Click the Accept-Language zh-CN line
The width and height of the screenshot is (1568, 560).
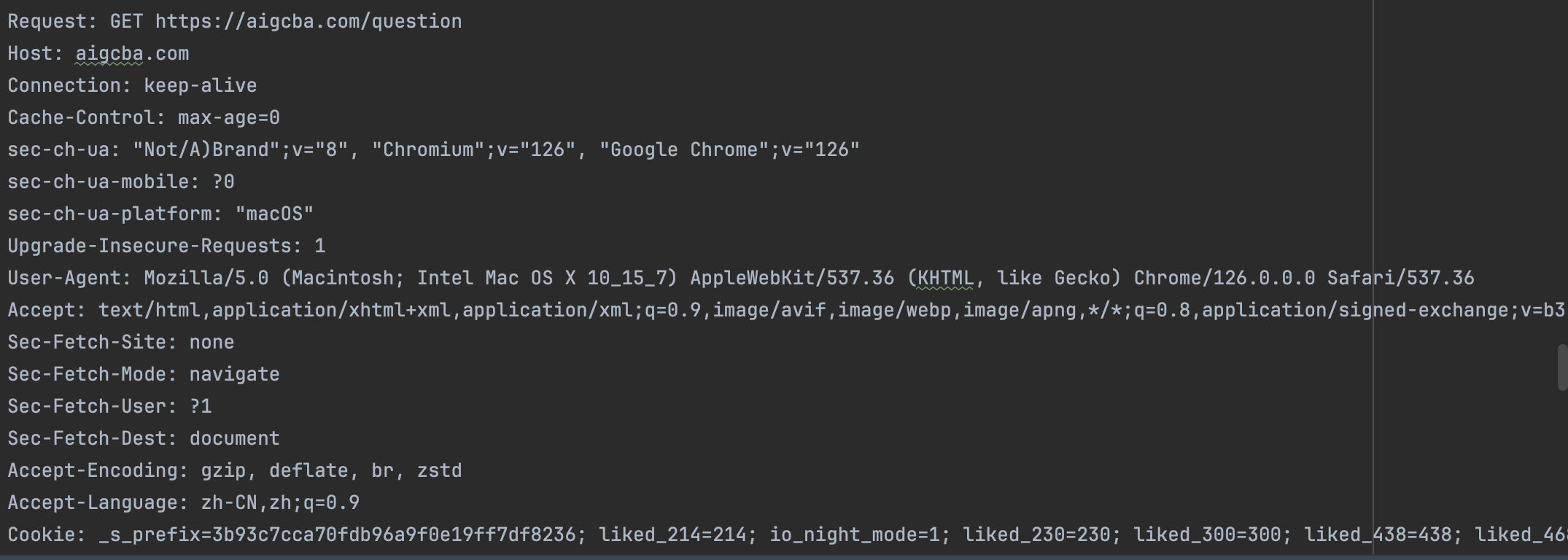pos(183,503)
